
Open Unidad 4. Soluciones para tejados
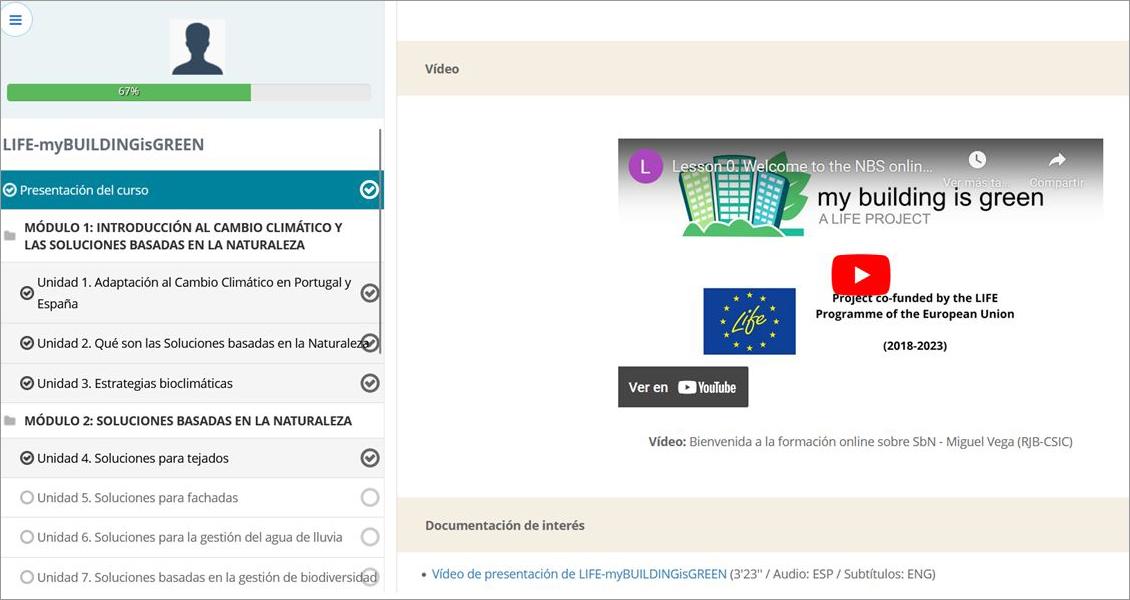[x=133, y=458]
